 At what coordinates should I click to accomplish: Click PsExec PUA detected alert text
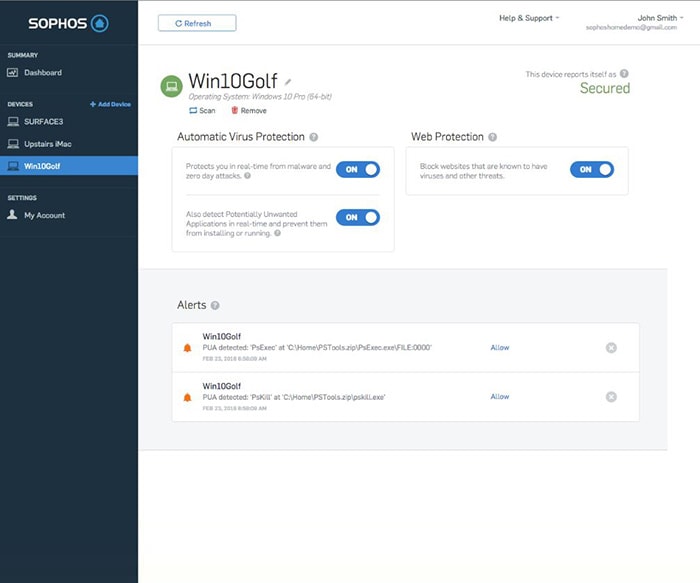coord(317,347)
